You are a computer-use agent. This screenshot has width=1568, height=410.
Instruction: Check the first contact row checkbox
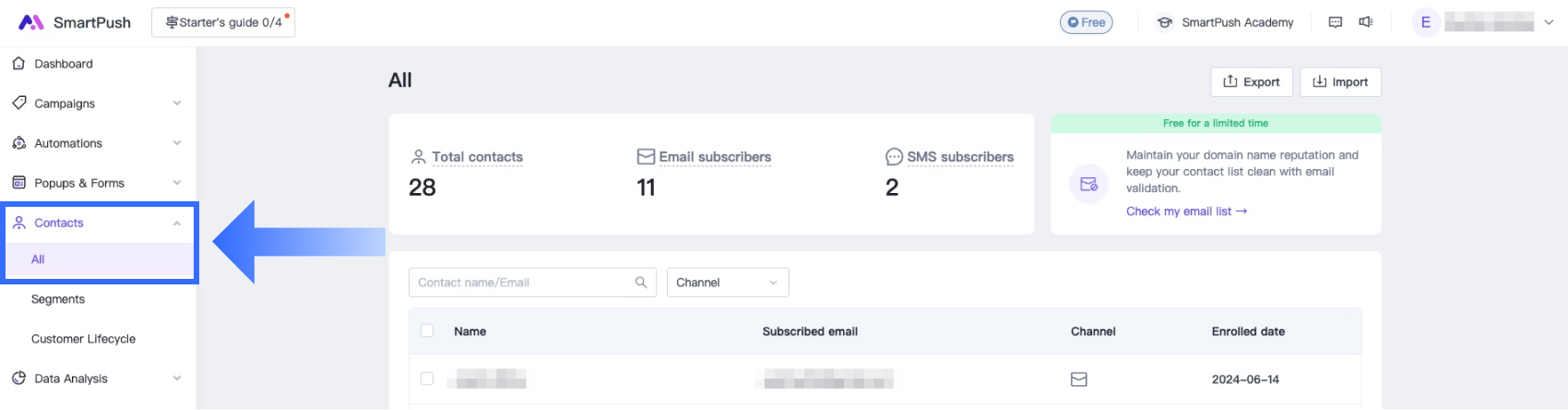point(427,379)
